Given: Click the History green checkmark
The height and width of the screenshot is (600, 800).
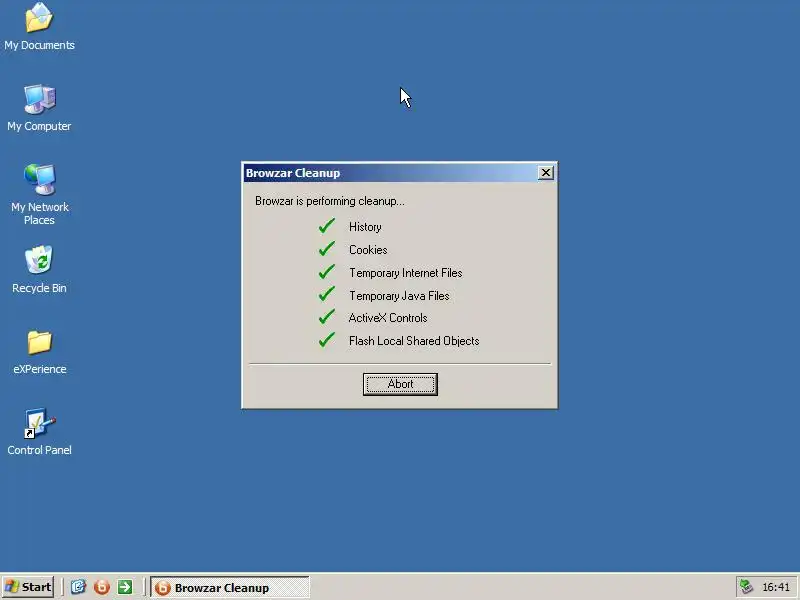Looking at the screenshot, I should tap(327, 226).
